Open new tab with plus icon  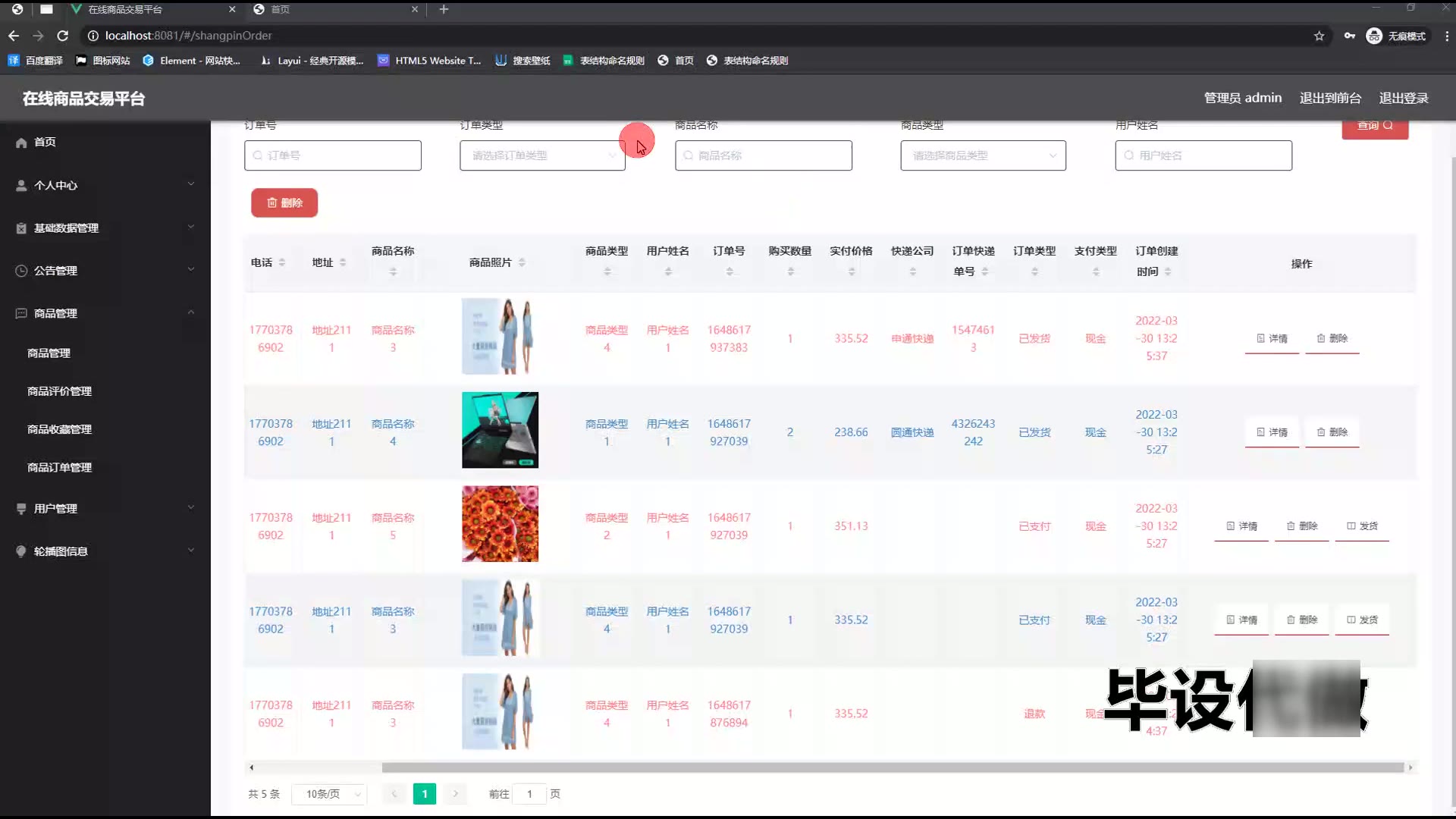[x=444, y=9]
